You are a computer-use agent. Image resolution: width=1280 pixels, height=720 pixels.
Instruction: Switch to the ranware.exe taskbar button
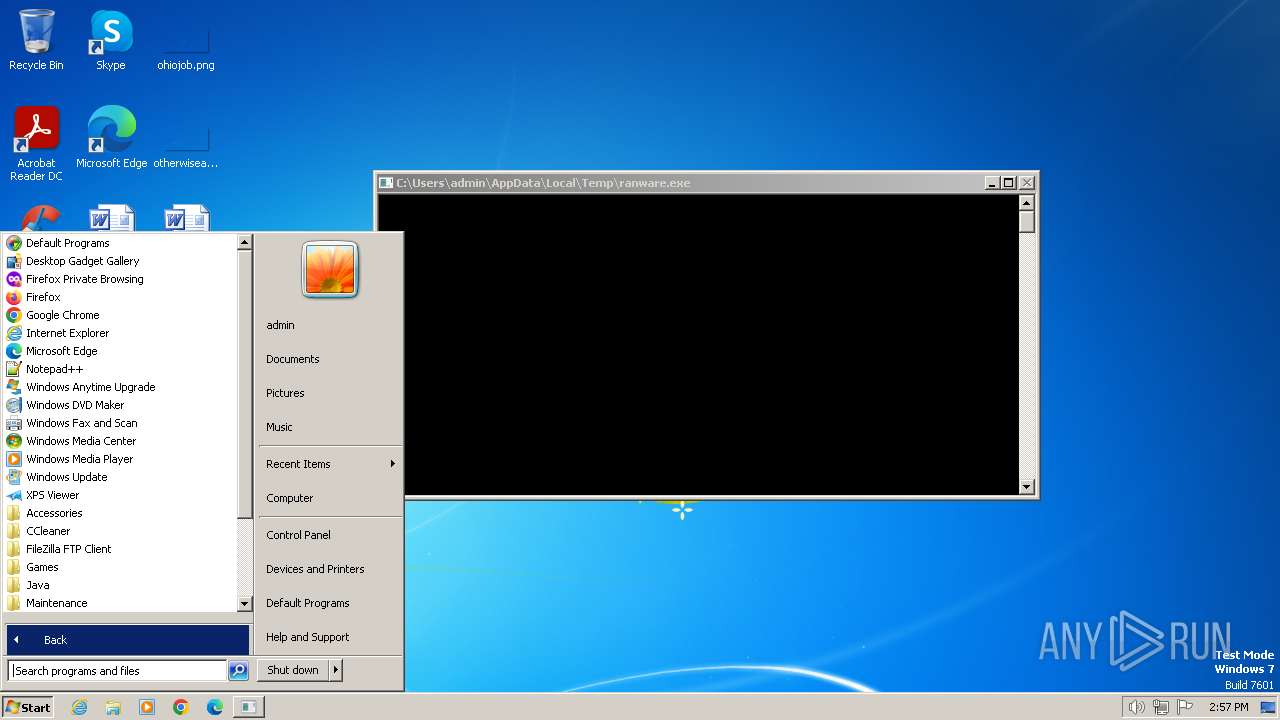pos(248,707)
